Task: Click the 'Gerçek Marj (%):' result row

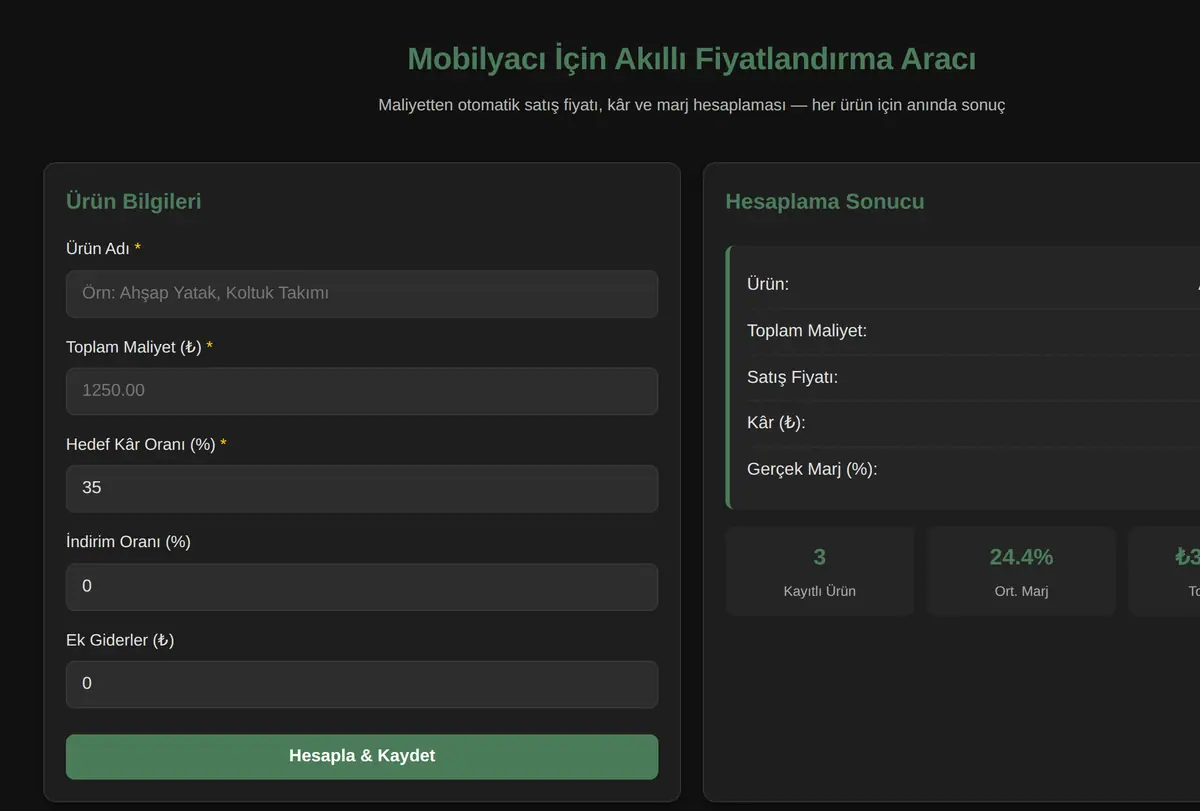Action: tap(973, 469)
